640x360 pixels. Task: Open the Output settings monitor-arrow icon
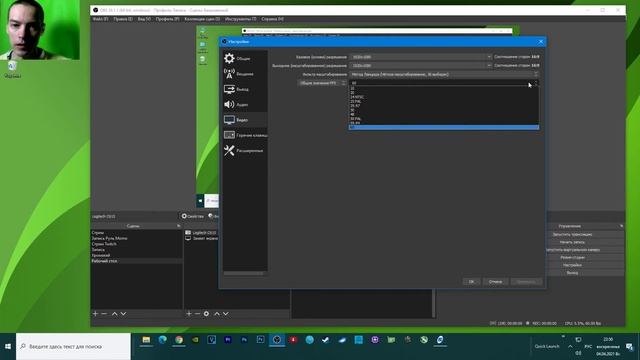[229, 89]
